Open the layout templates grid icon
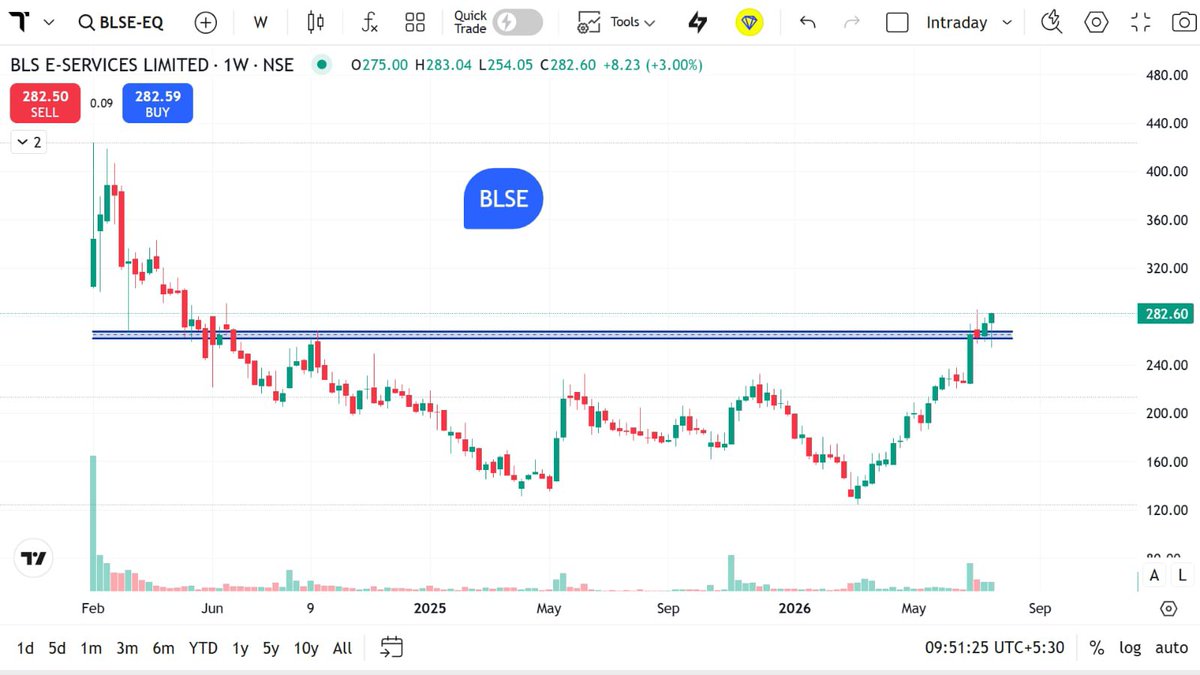 415,22
